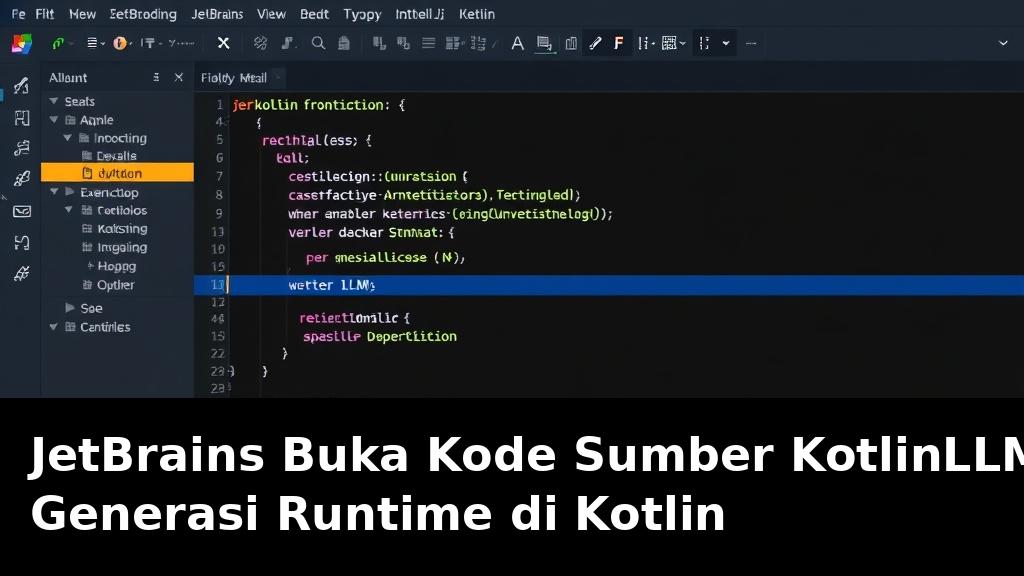Click the clipboard icon next to magnifier
This screenshot has height=576, width=1024.
344,43
